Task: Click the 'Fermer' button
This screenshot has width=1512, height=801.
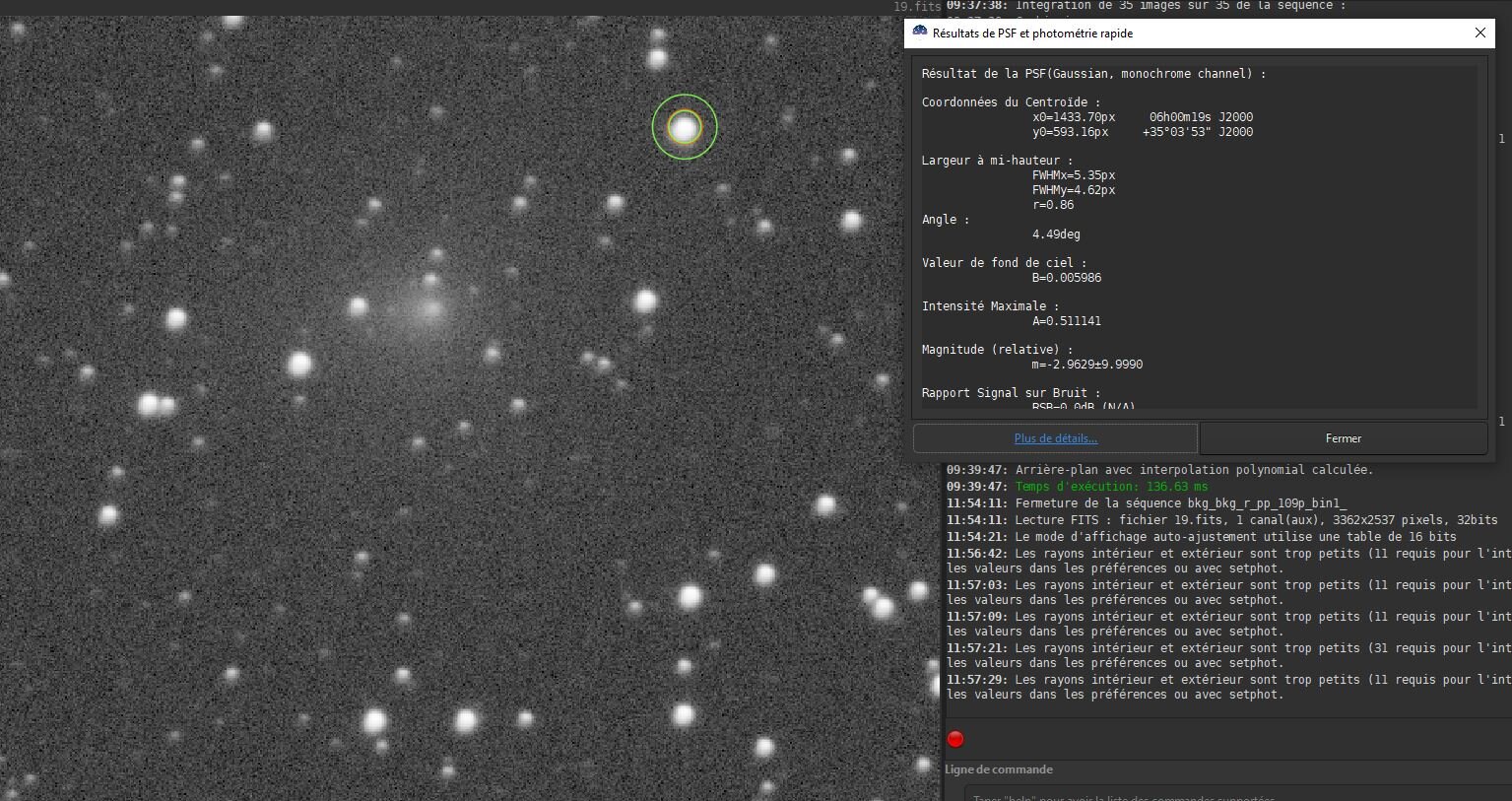Action: 1344,438
